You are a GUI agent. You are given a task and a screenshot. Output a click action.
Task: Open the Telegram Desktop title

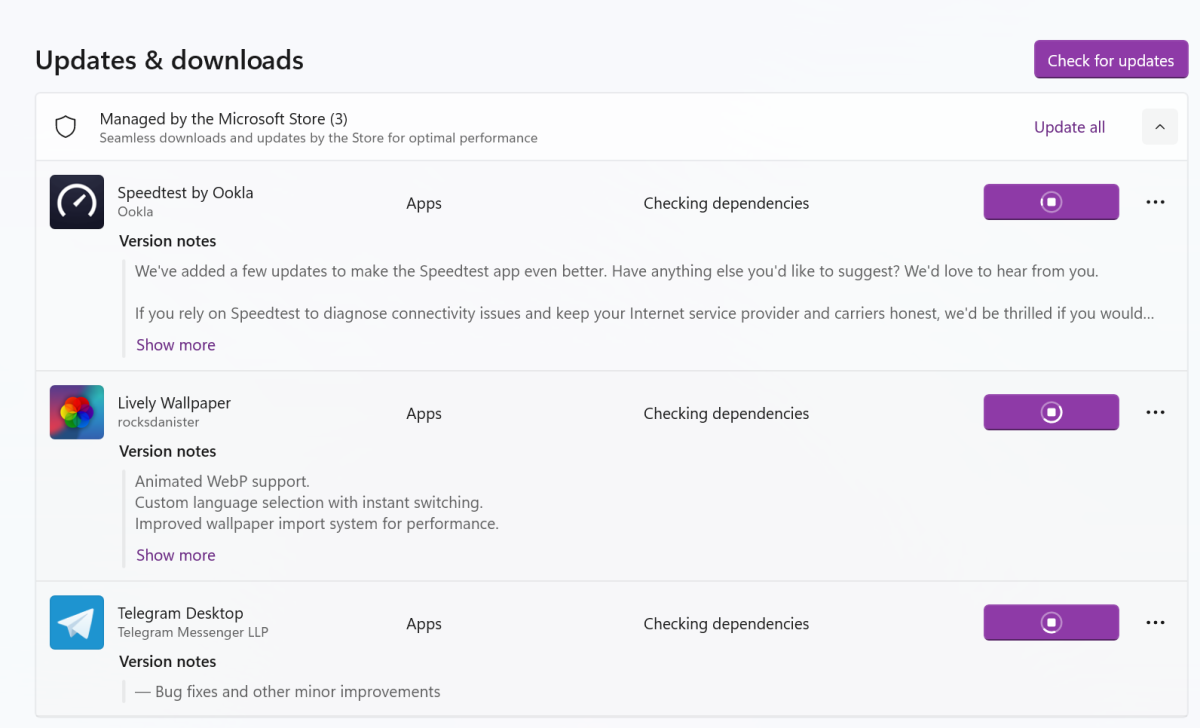click(x=180, y=613)
